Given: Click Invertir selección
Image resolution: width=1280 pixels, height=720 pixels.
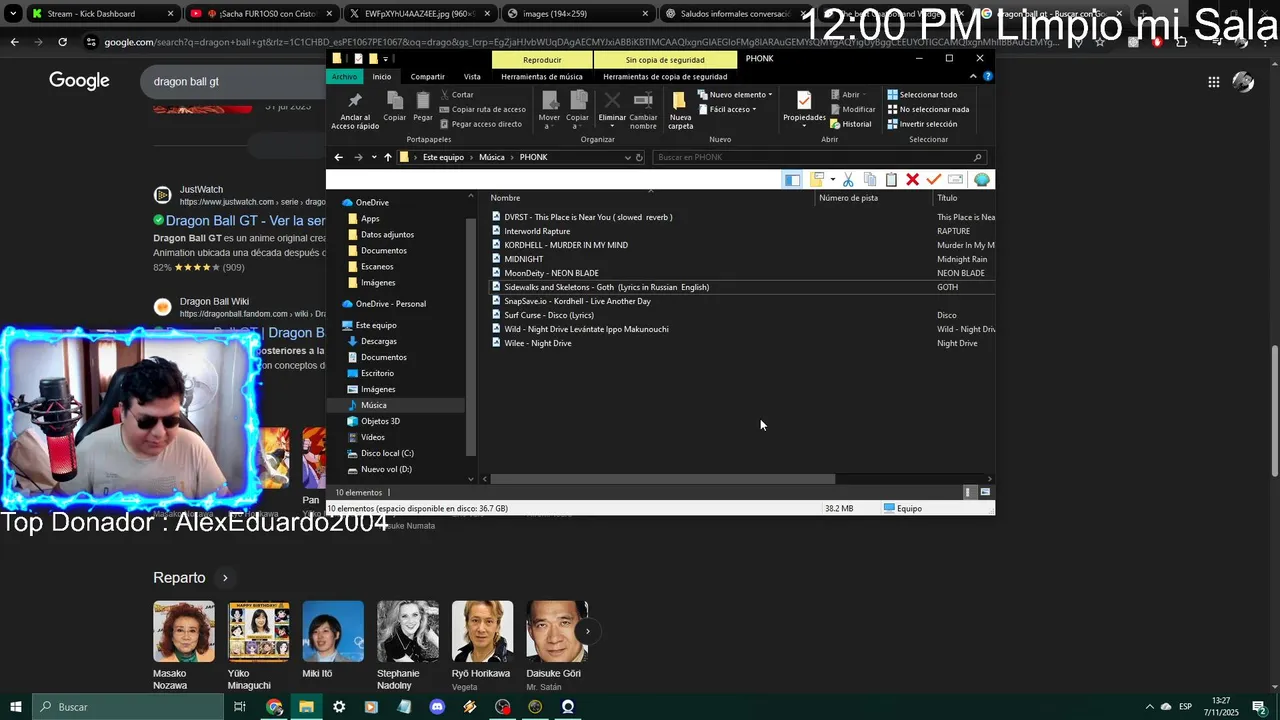Looking at the screenshot, I should 922,124.
